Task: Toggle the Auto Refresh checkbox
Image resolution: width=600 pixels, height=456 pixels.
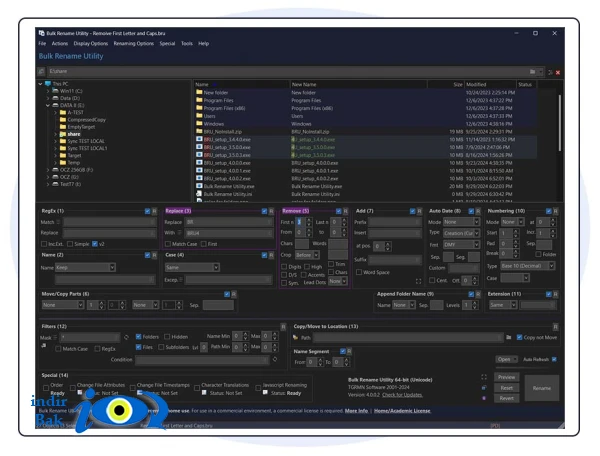Action: pyautogui.click(x=554, y=359)
